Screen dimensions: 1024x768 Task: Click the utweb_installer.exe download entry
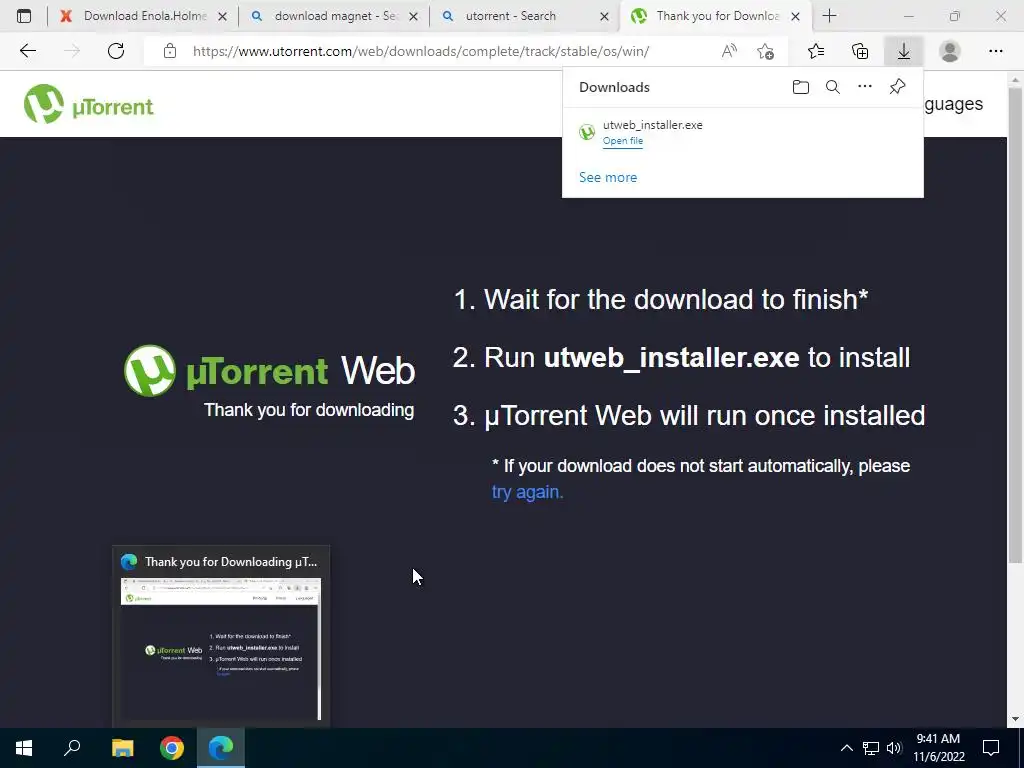point(743,133)
